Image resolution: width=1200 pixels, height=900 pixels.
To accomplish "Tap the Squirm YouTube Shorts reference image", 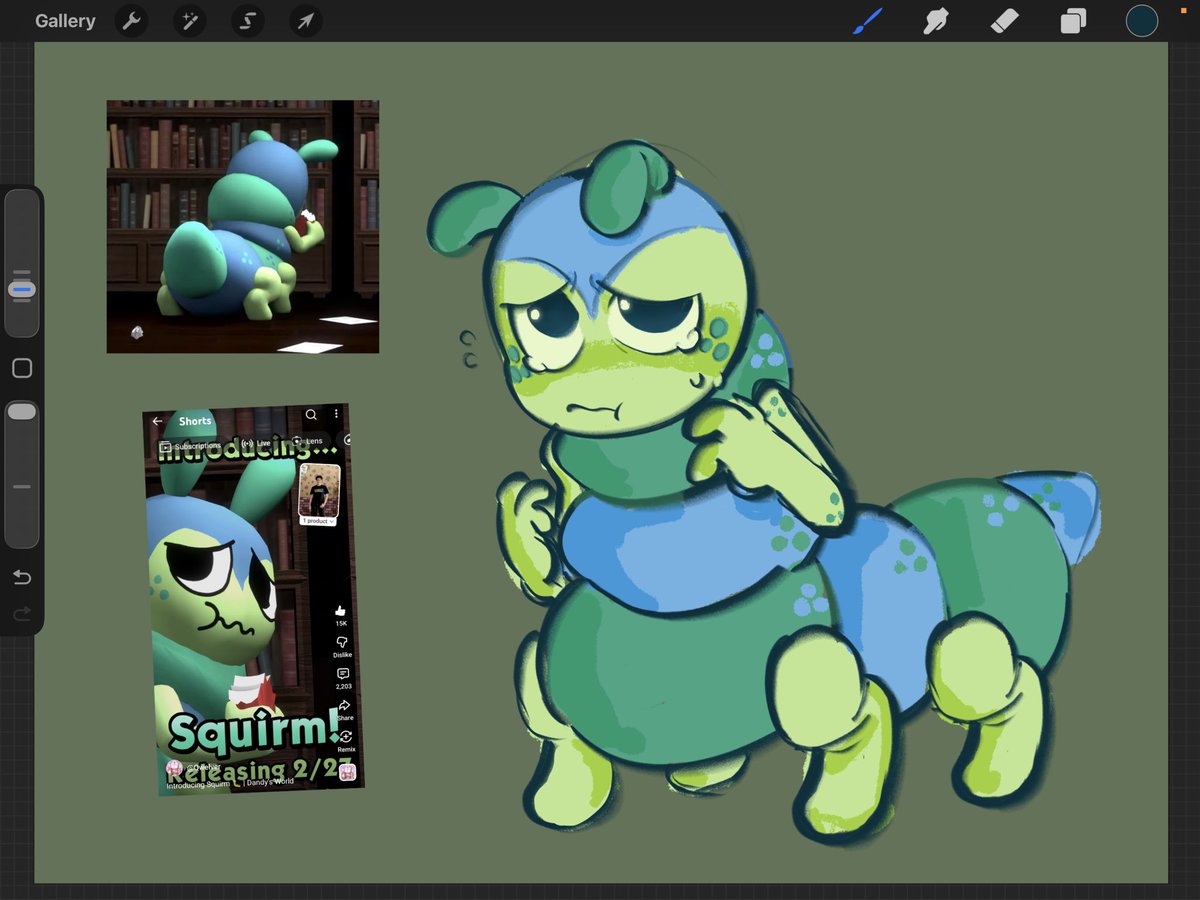I will [x=254, y=600].
